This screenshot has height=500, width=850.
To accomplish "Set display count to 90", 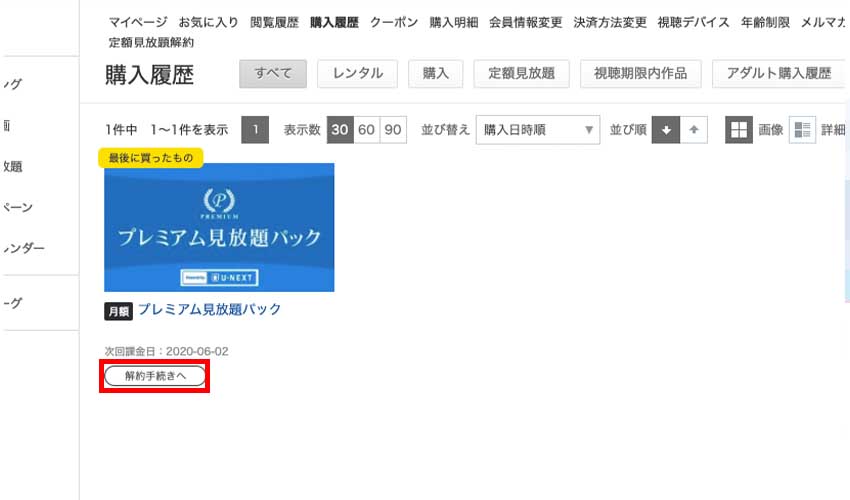I will [393, 130].
